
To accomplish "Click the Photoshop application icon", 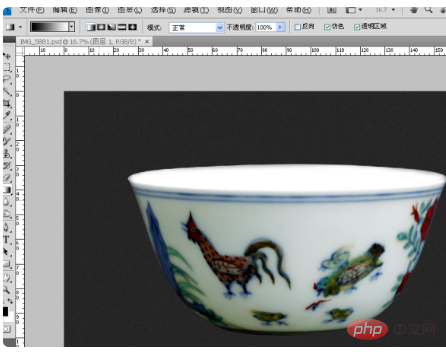I will (7, 11).
